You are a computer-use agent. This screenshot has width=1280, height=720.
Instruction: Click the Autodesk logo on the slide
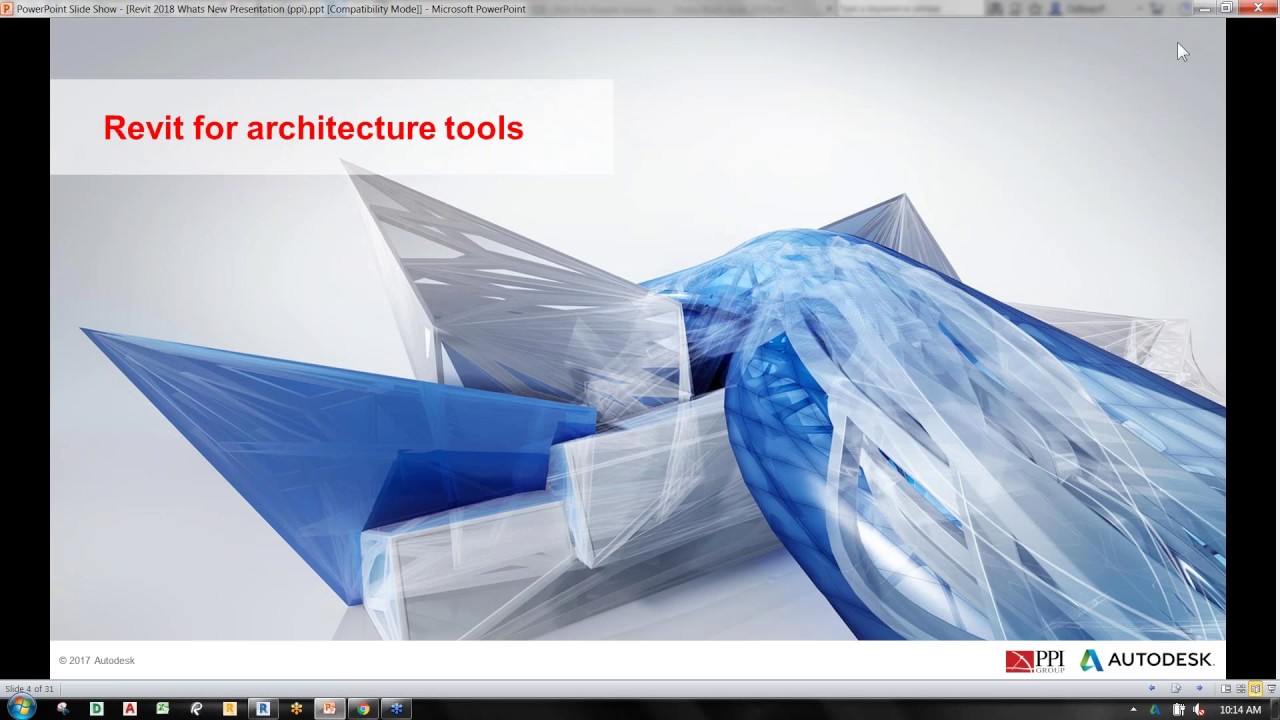point(1146,660)
